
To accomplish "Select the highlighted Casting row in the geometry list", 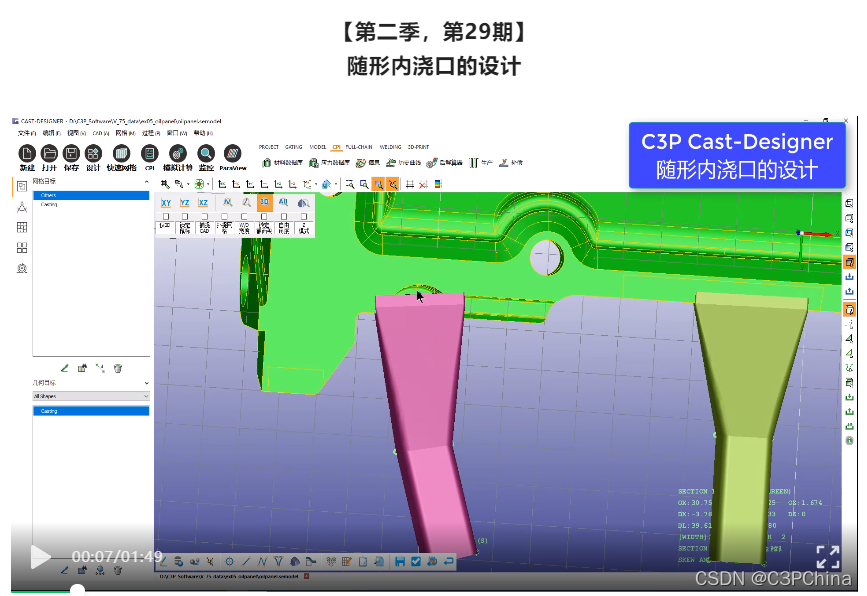I will click(x=91, y=411).
